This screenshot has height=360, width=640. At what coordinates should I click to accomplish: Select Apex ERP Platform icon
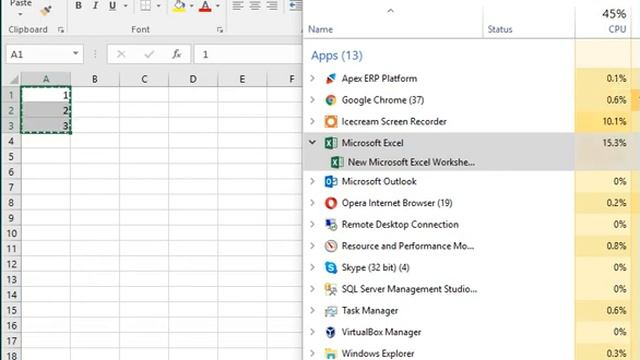tap(331, 78)
